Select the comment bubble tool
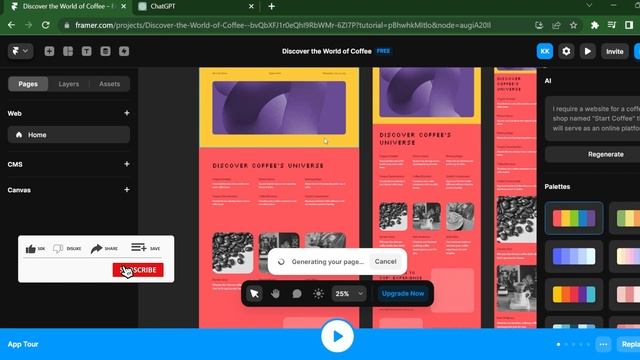640x360 pixels. (x=297, y=293)
